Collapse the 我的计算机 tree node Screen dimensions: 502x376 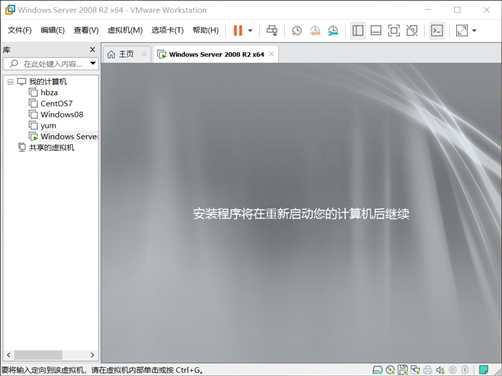pos(10,82)
